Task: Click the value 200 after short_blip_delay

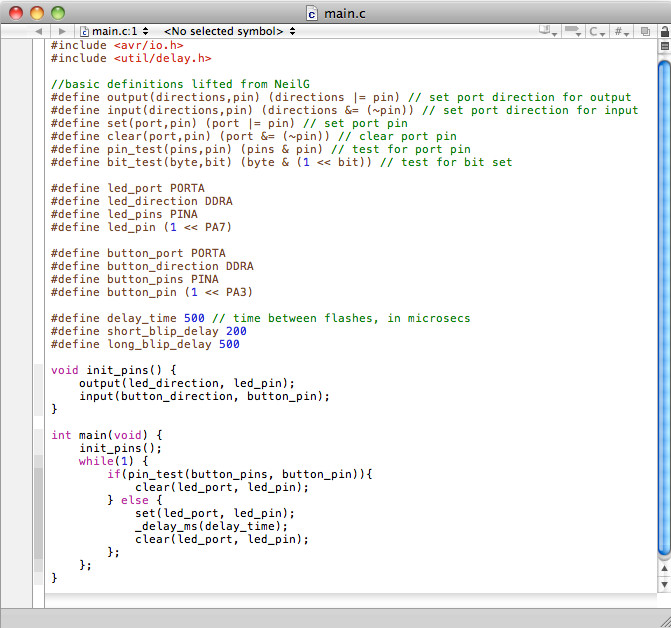Action: 236,331
